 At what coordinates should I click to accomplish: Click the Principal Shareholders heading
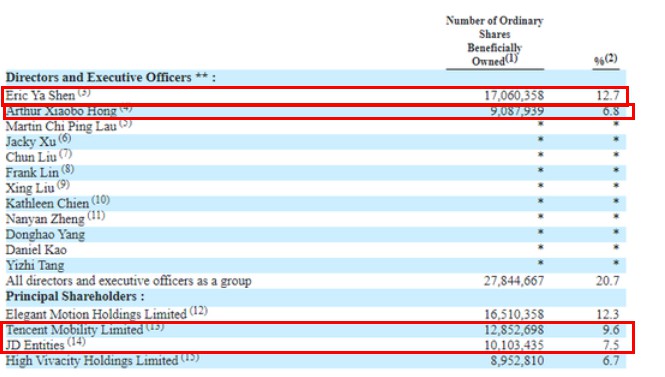(75, 296)
